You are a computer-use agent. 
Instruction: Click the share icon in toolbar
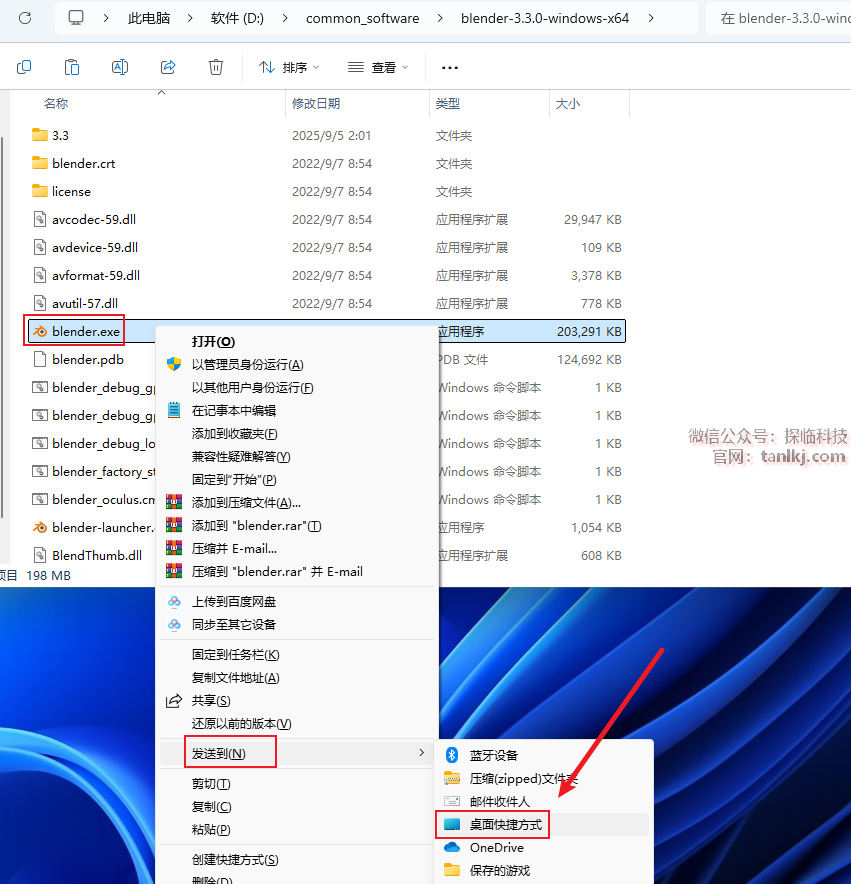coord(168,67)
